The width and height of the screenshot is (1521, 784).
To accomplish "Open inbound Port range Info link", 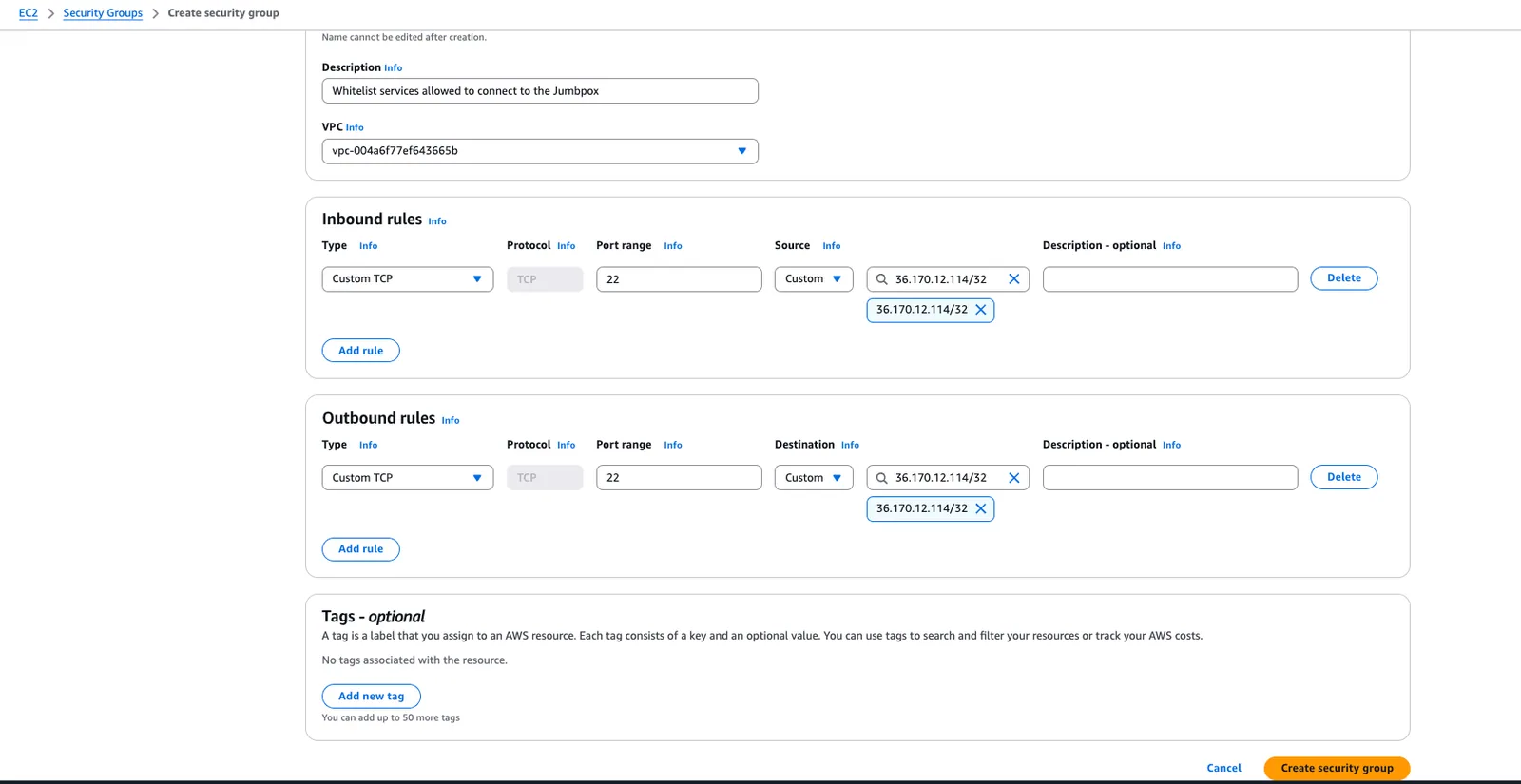I will [673, 246].
